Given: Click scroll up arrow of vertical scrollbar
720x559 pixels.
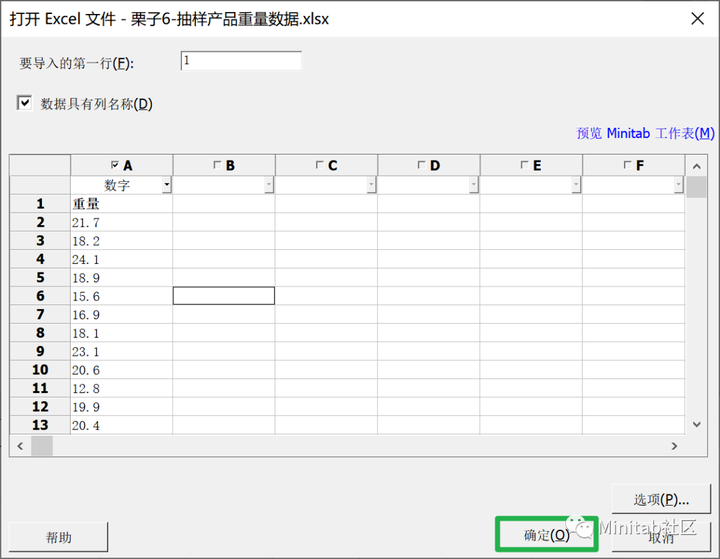Looking at the screenshot, I should tap(697, 166).
